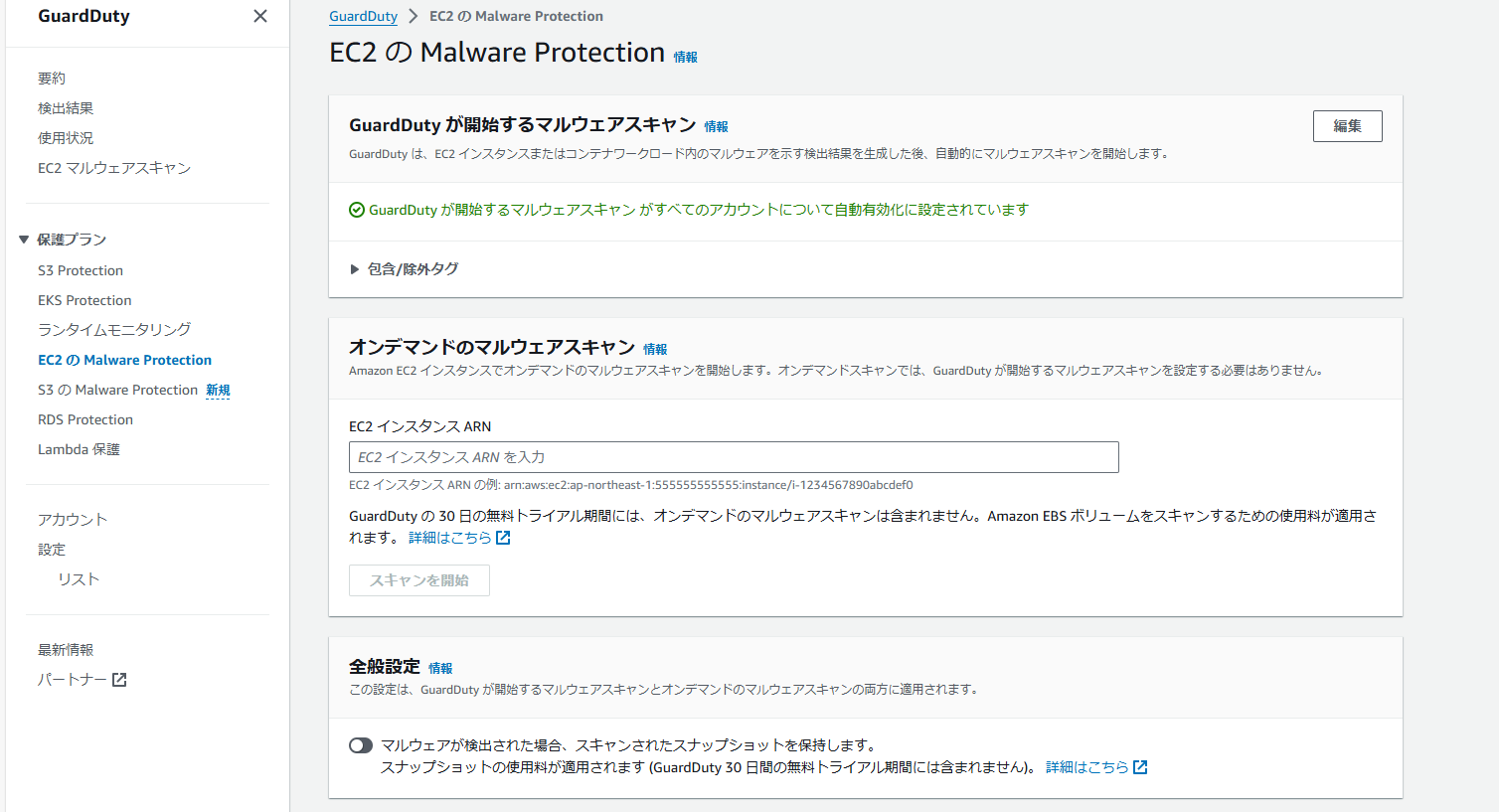Image resolution: width=1499 pixels, height=812 pixels.
Task: Click inside the EC2 インスタンス ARN input field
Action: (x=733, y=456)
